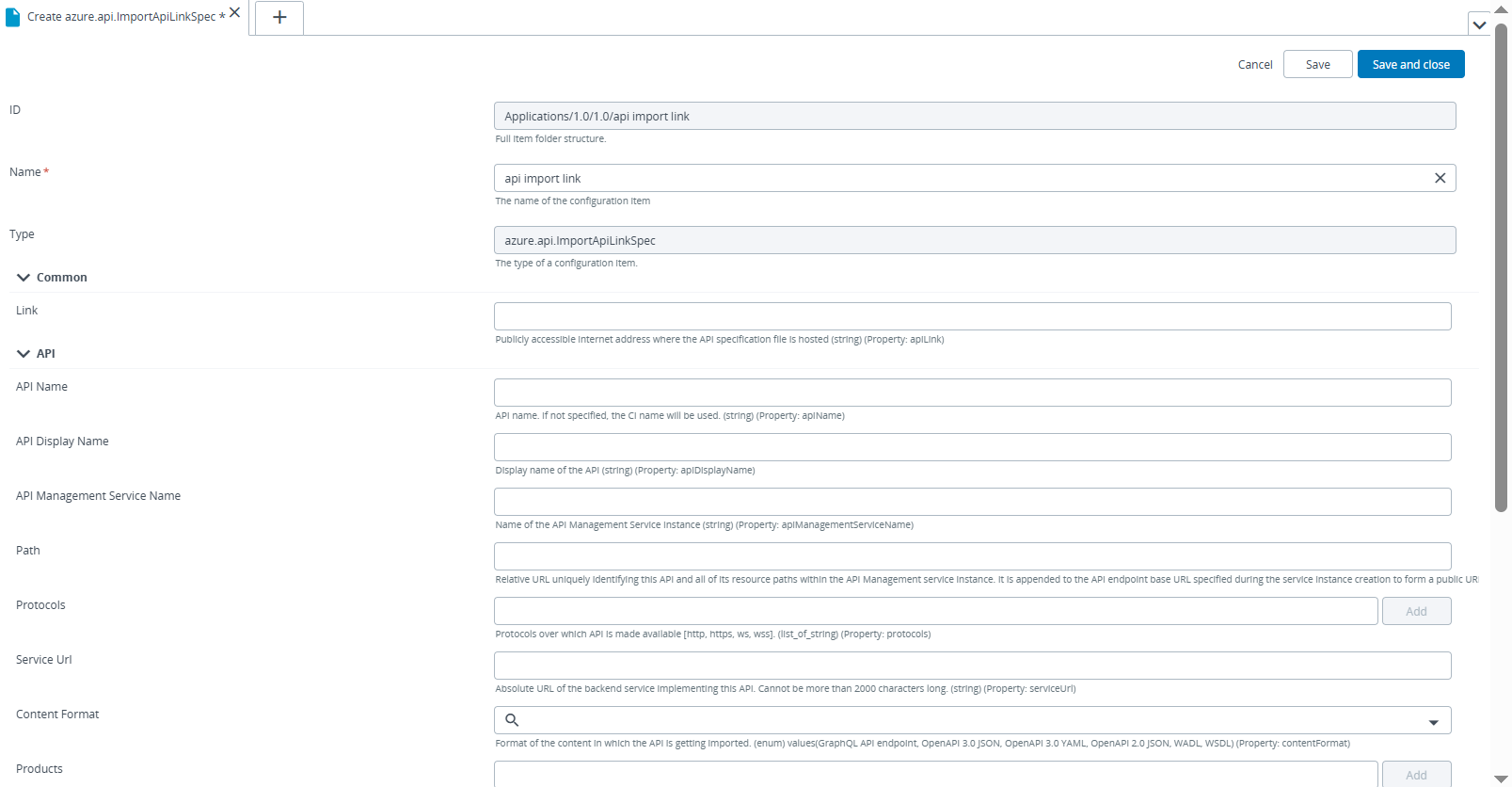The image size is (1512, 787).
Task: Focus the API Display Name field
Action: (972, 447)
